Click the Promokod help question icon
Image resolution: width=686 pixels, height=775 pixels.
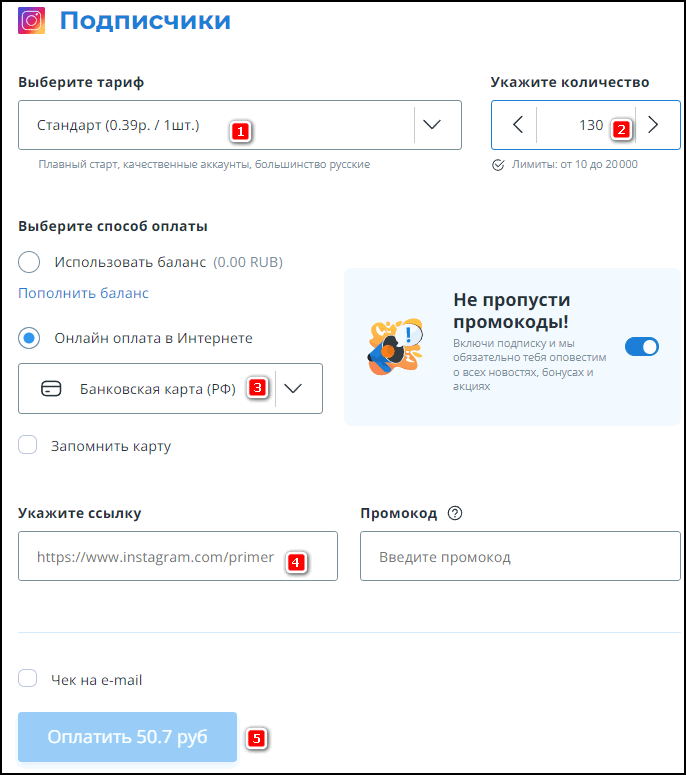click(x=455, y=513)
